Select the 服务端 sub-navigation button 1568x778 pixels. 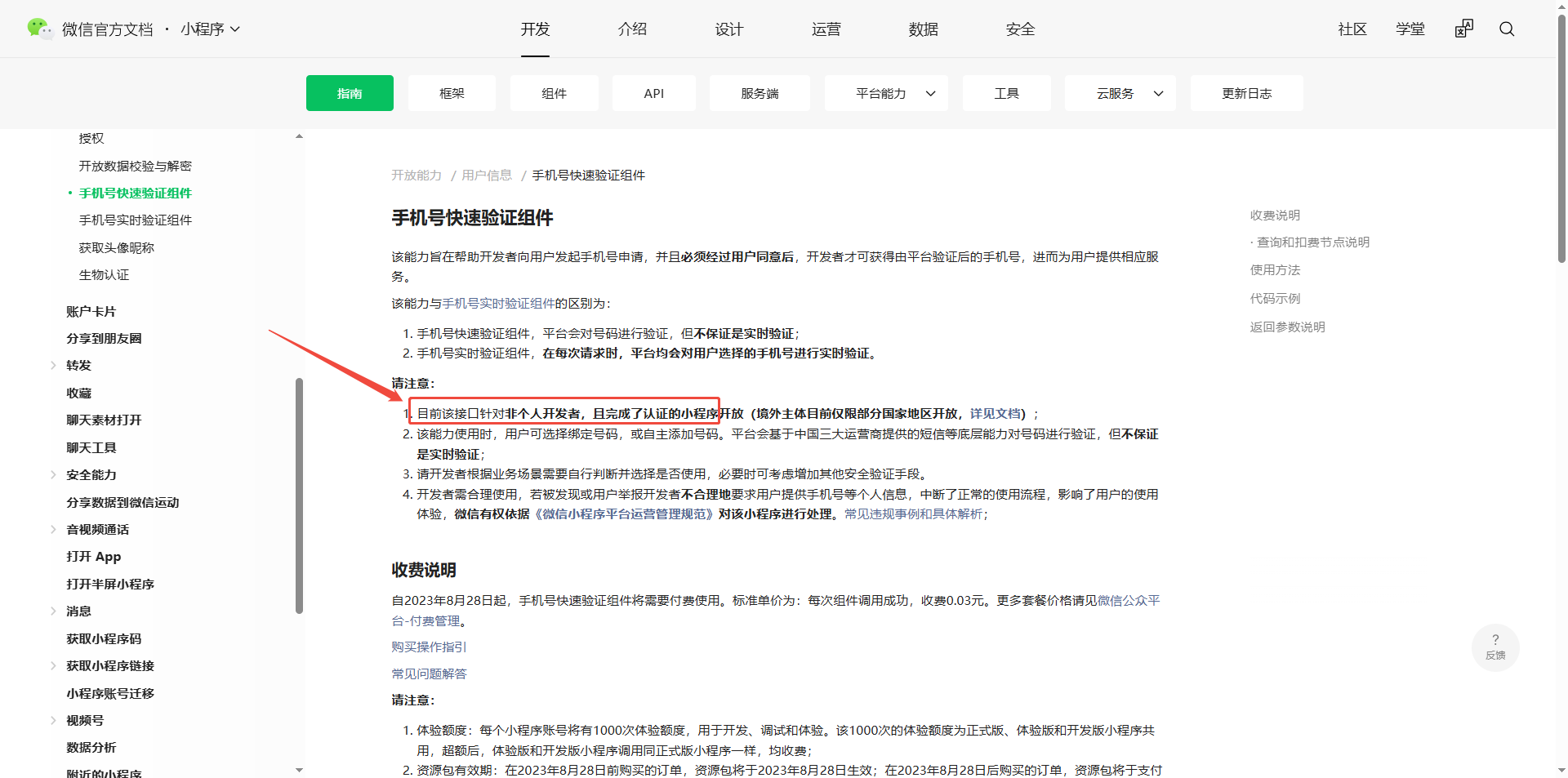[x=759, y=93]
